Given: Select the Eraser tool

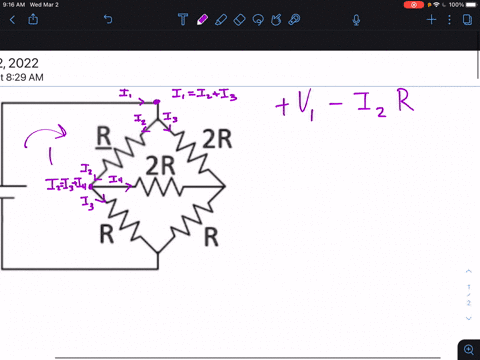Looking at the screenshot, I should (x=239, y=20).
